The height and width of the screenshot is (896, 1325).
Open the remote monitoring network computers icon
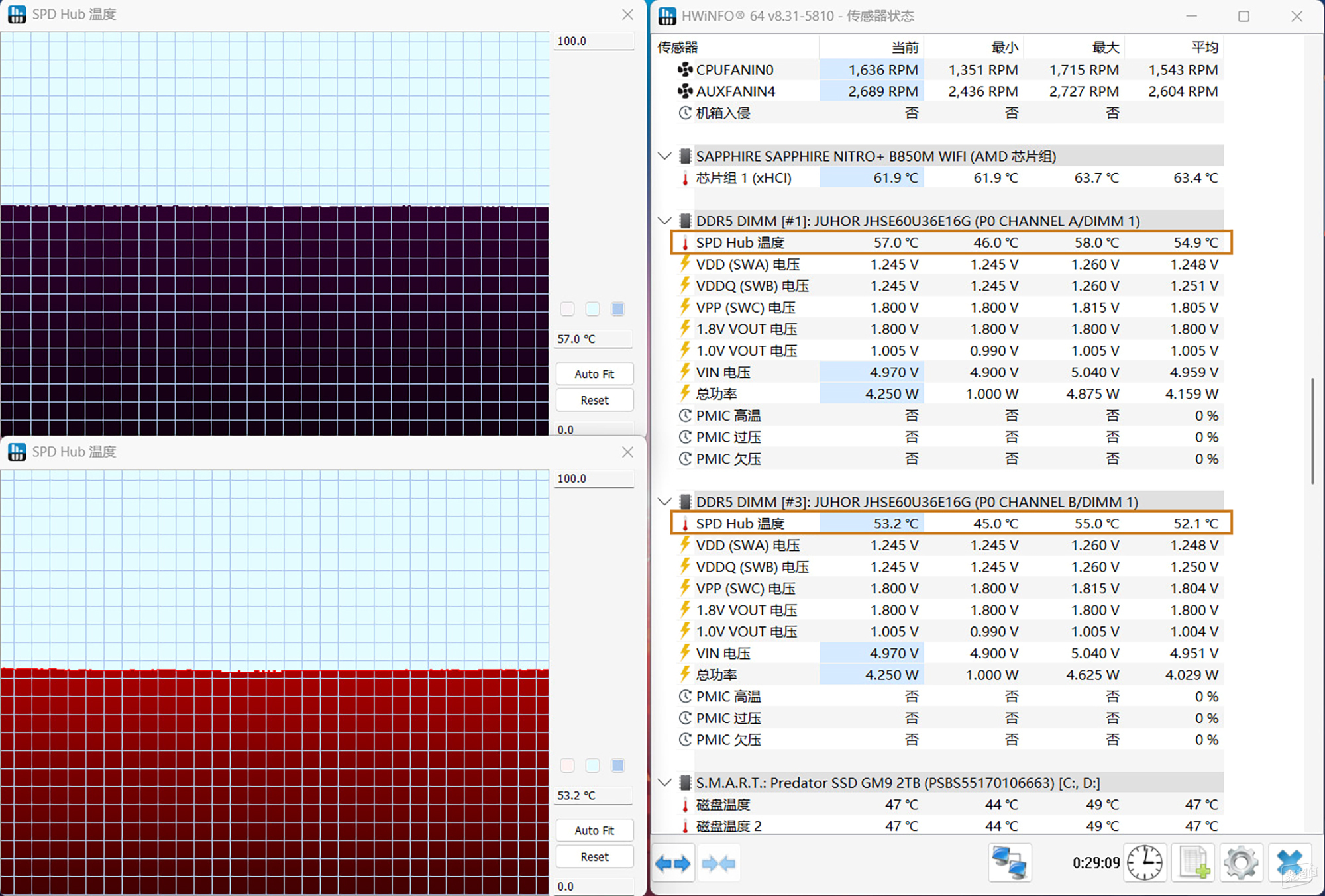[1010, 863]
